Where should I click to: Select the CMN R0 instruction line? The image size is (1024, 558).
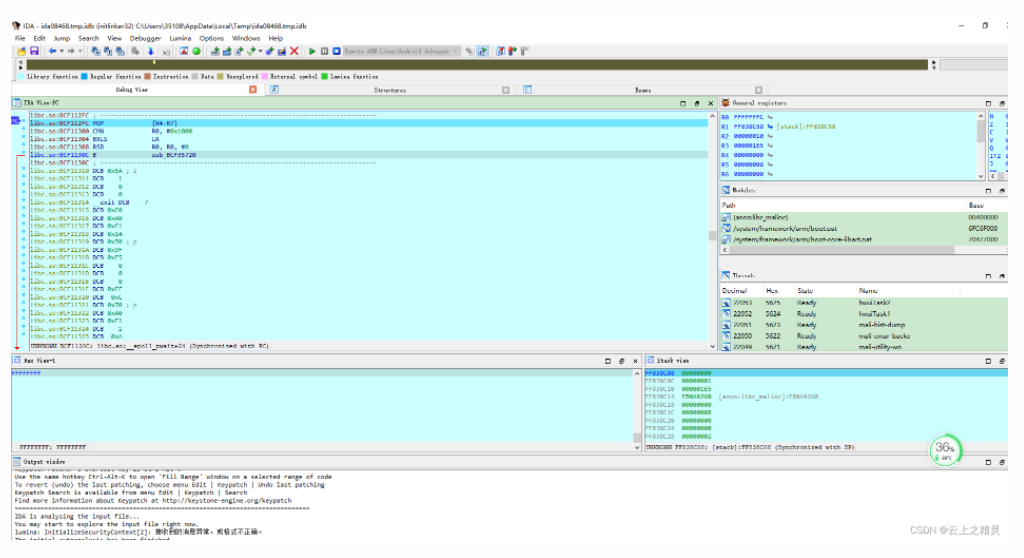(x=368, y=131)
